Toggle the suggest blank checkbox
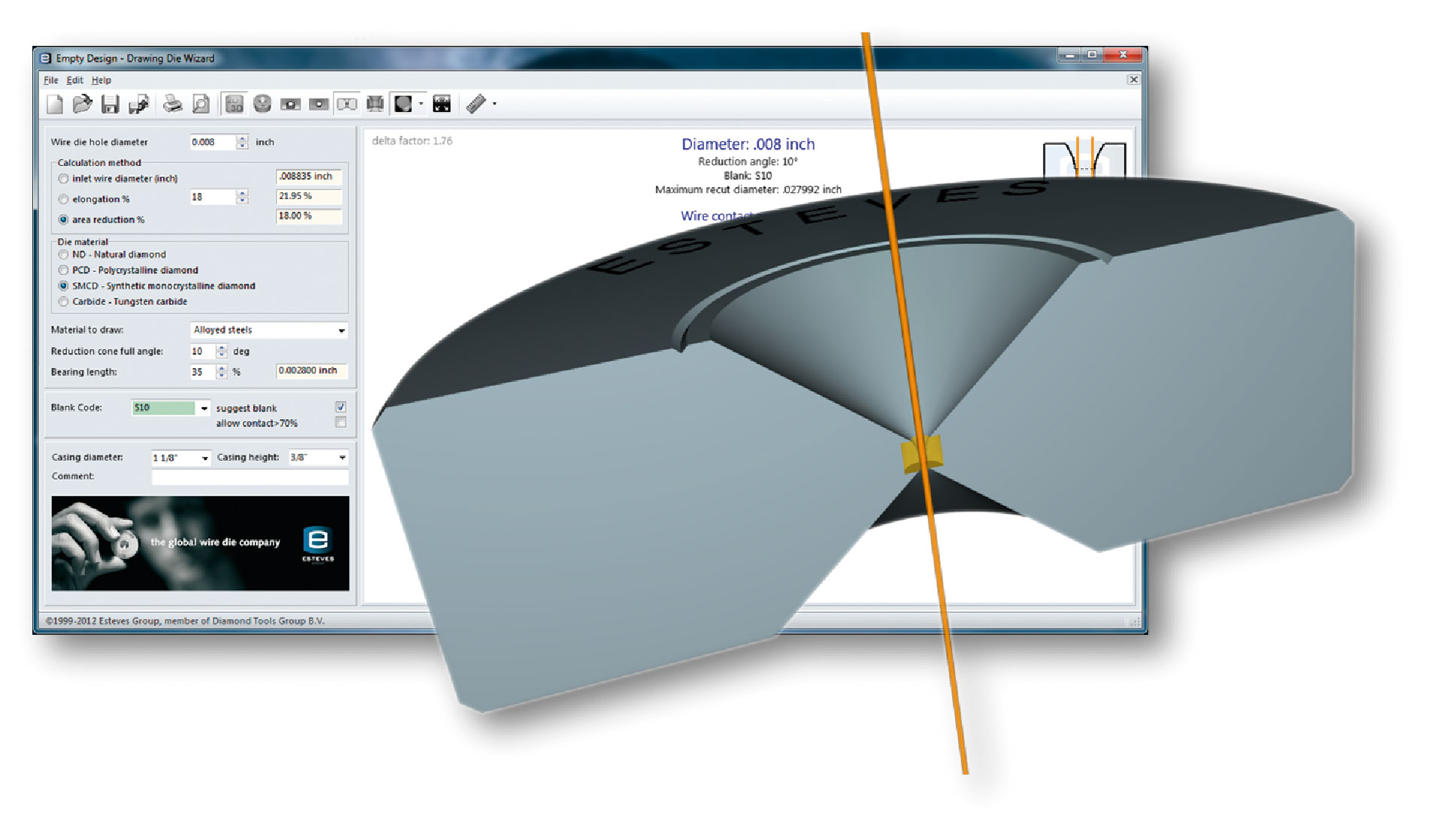 click(340, 407)
